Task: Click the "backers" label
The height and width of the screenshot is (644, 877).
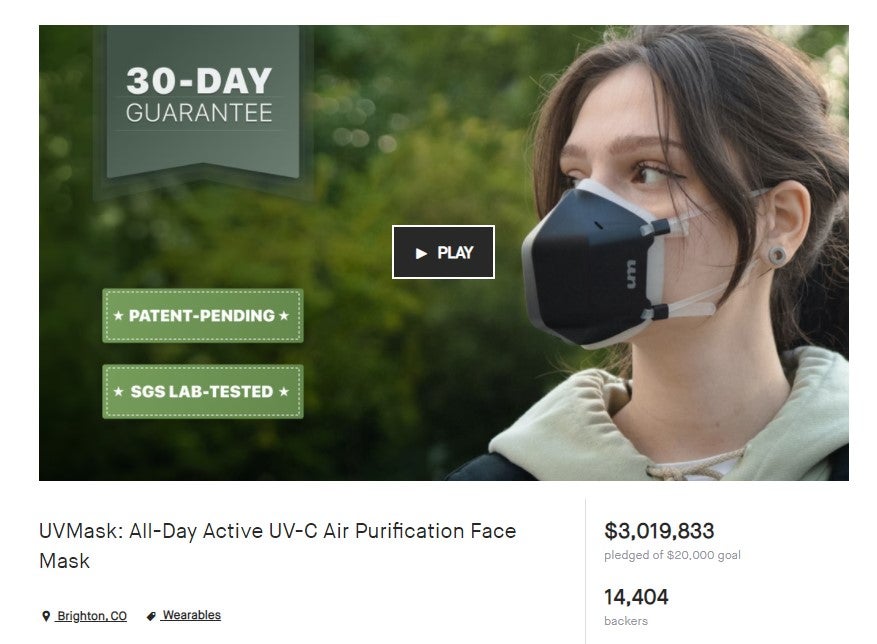Action: [625, 621]
